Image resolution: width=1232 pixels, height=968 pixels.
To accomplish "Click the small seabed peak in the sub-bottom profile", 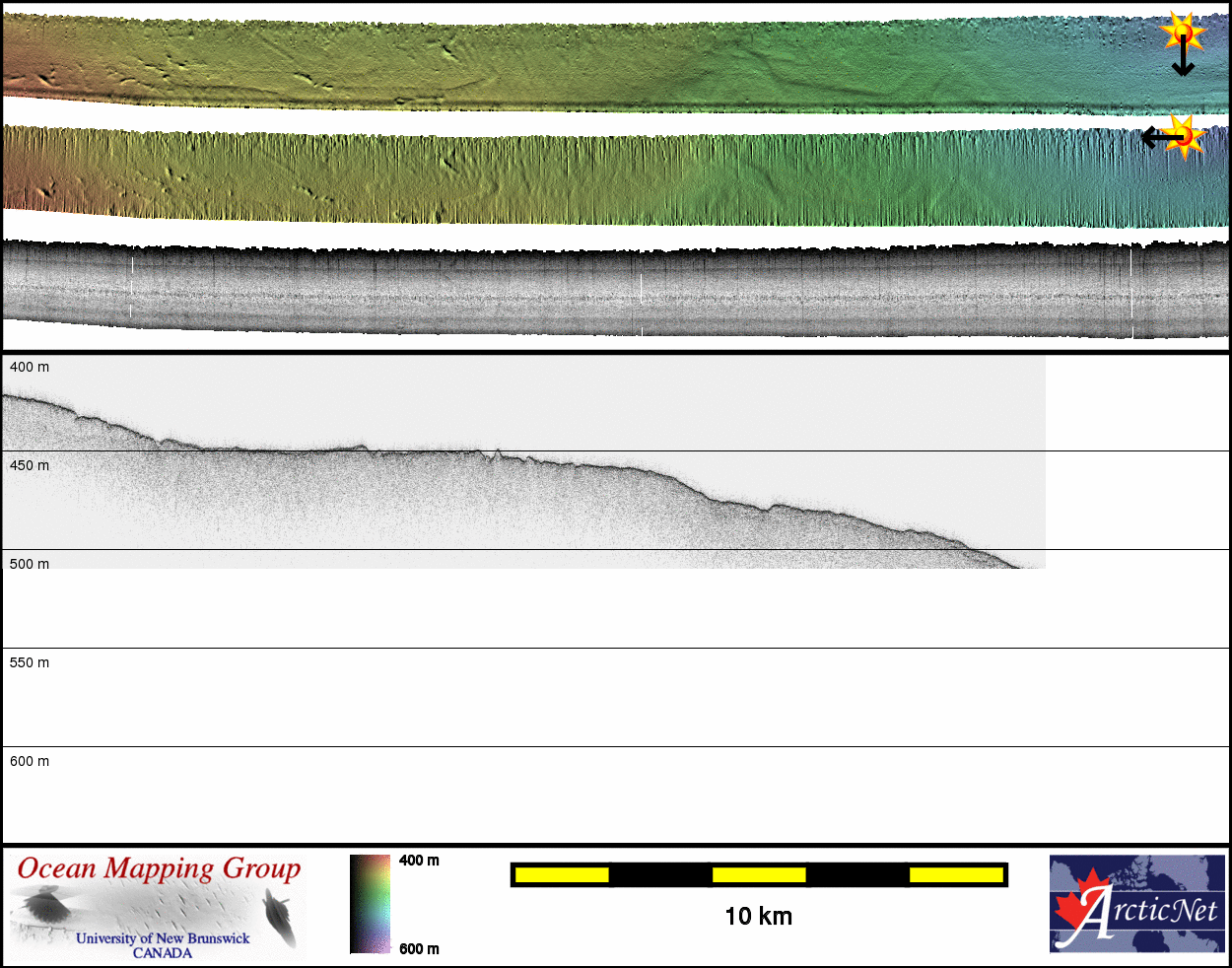I will coord(497,452).
